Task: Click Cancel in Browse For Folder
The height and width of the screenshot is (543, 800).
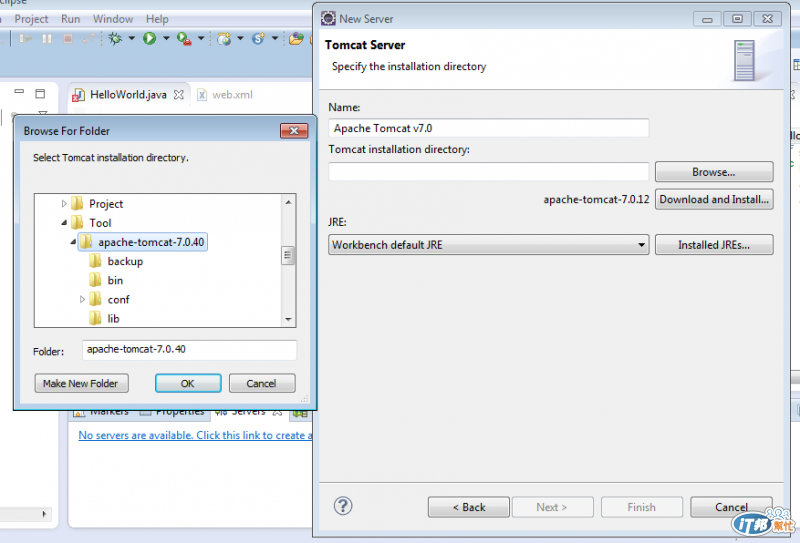Action: 262,383
